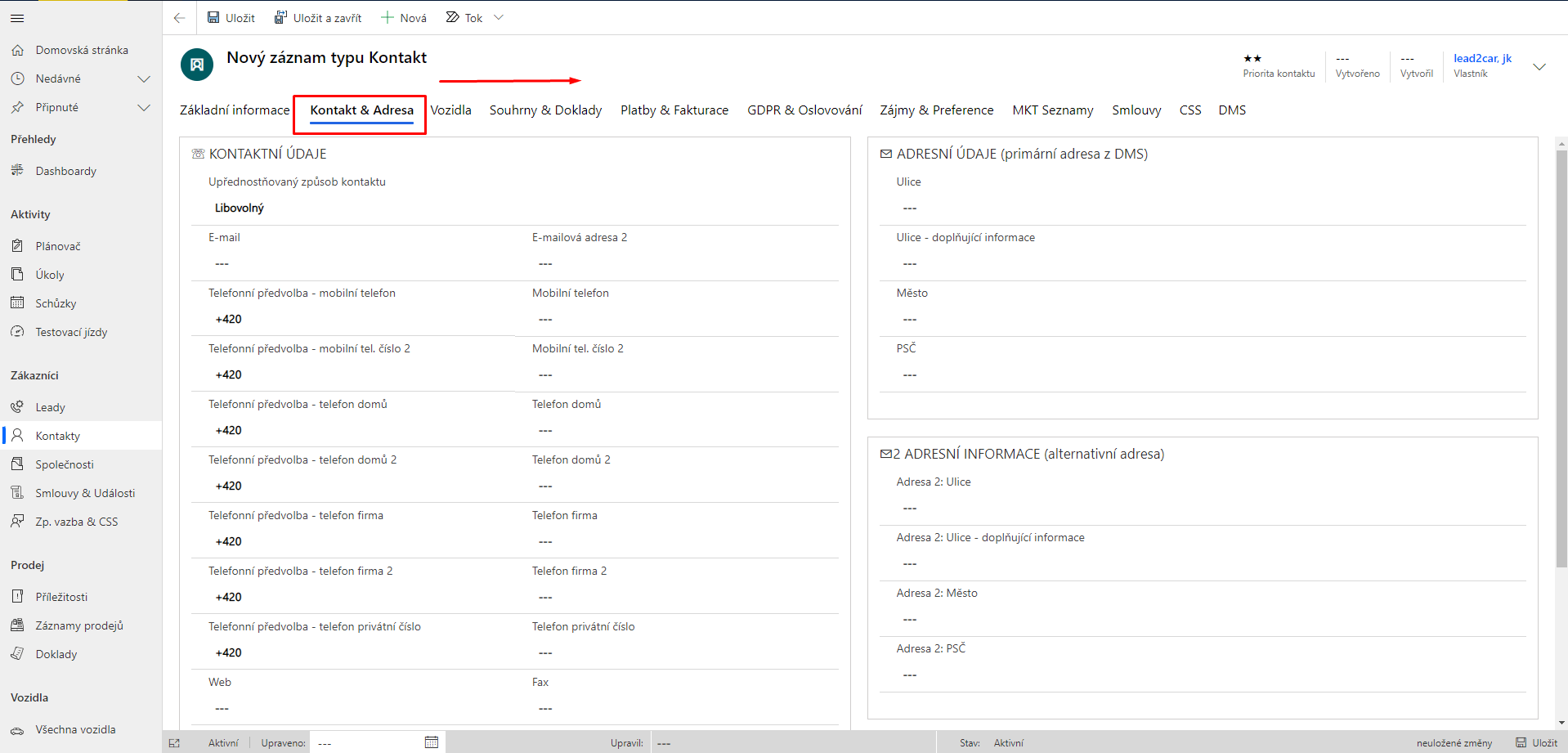Expand the Připnuté section

pyautogui.click(x=144, y=108)
